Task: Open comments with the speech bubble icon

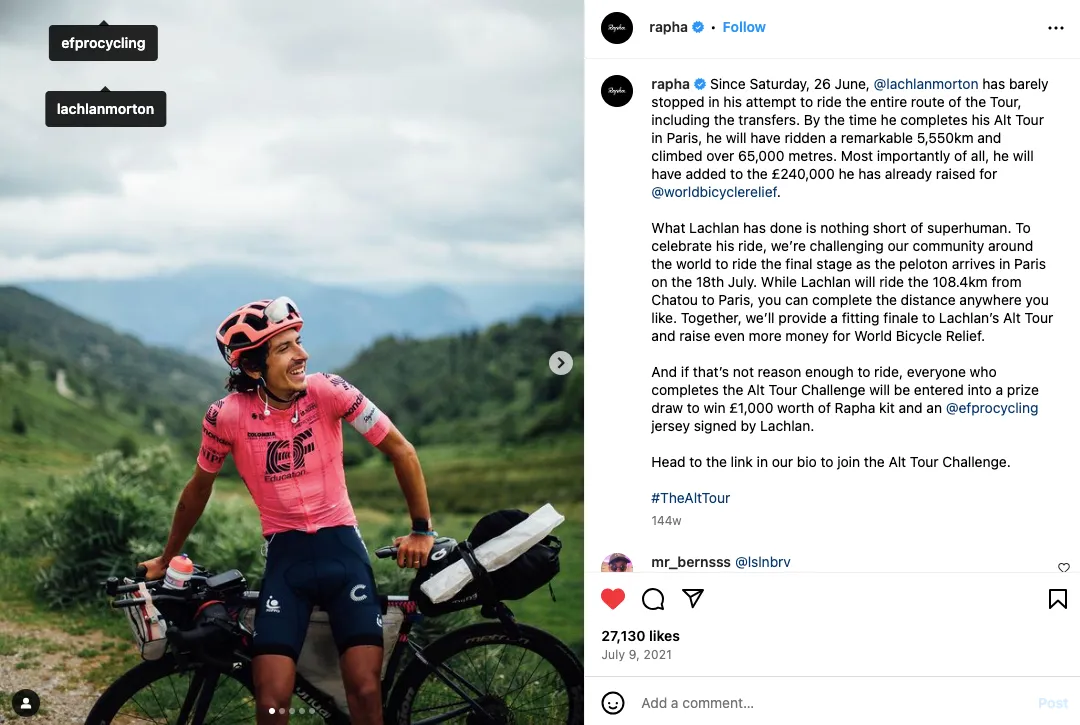Action: (653, 598)
